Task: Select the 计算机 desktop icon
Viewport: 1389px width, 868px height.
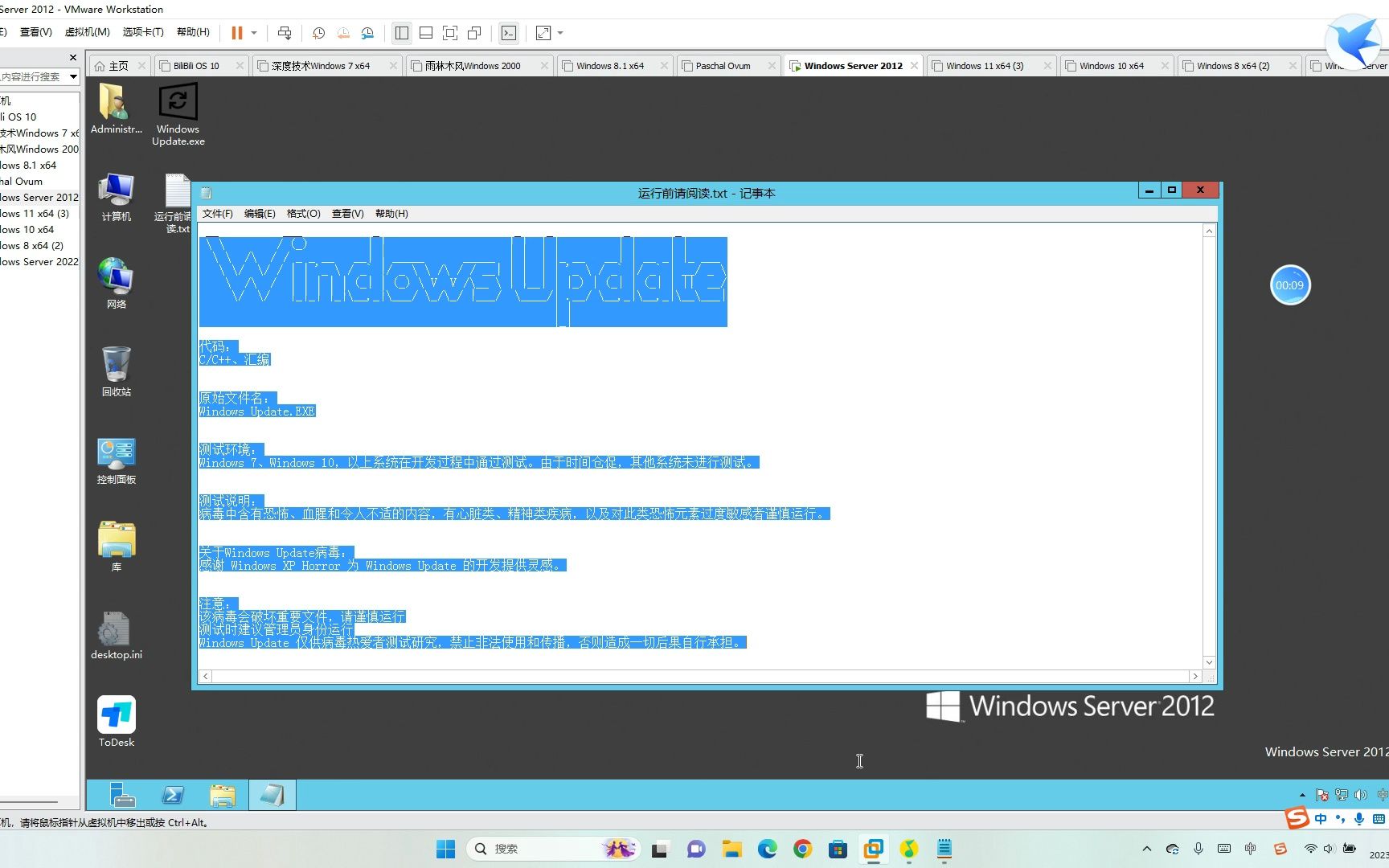Action: 116,197
